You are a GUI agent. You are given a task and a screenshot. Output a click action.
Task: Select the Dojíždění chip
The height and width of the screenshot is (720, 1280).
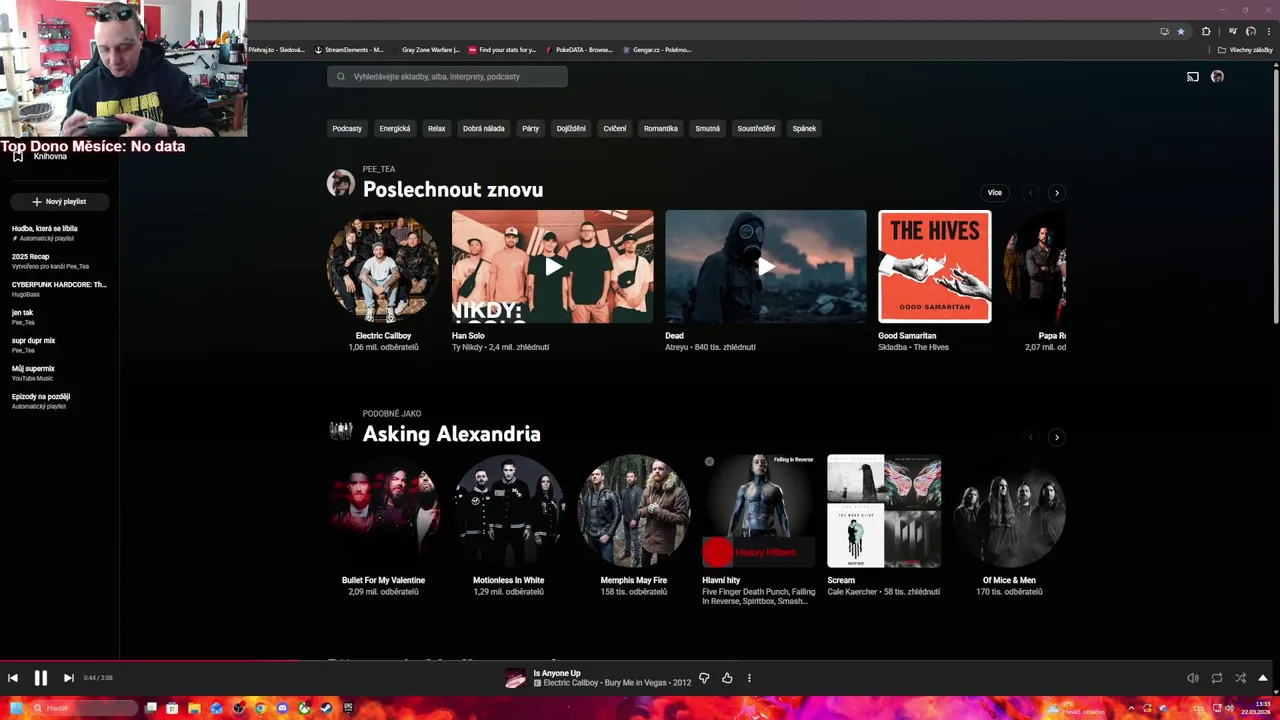coord(571,129)
